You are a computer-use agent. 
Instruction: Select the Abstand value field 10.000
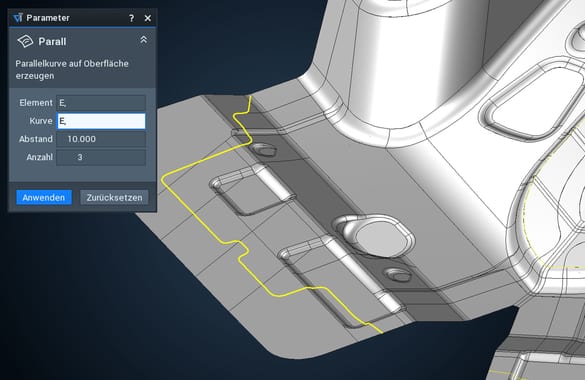pyautogui.click(x=101, y=139)
